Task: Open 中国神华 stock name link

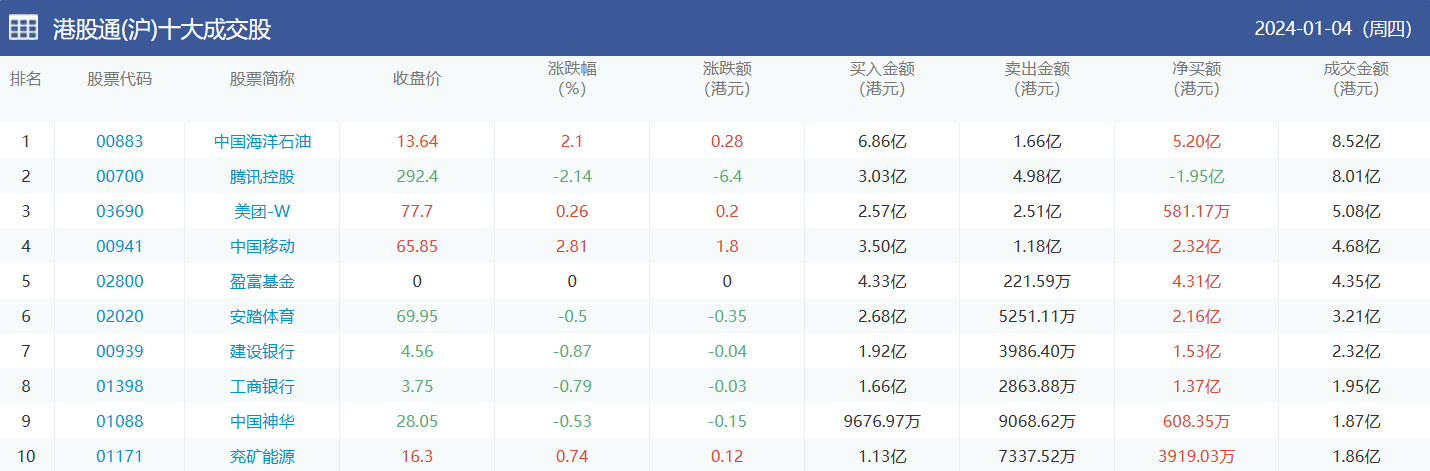Action: tap(262, 421)
